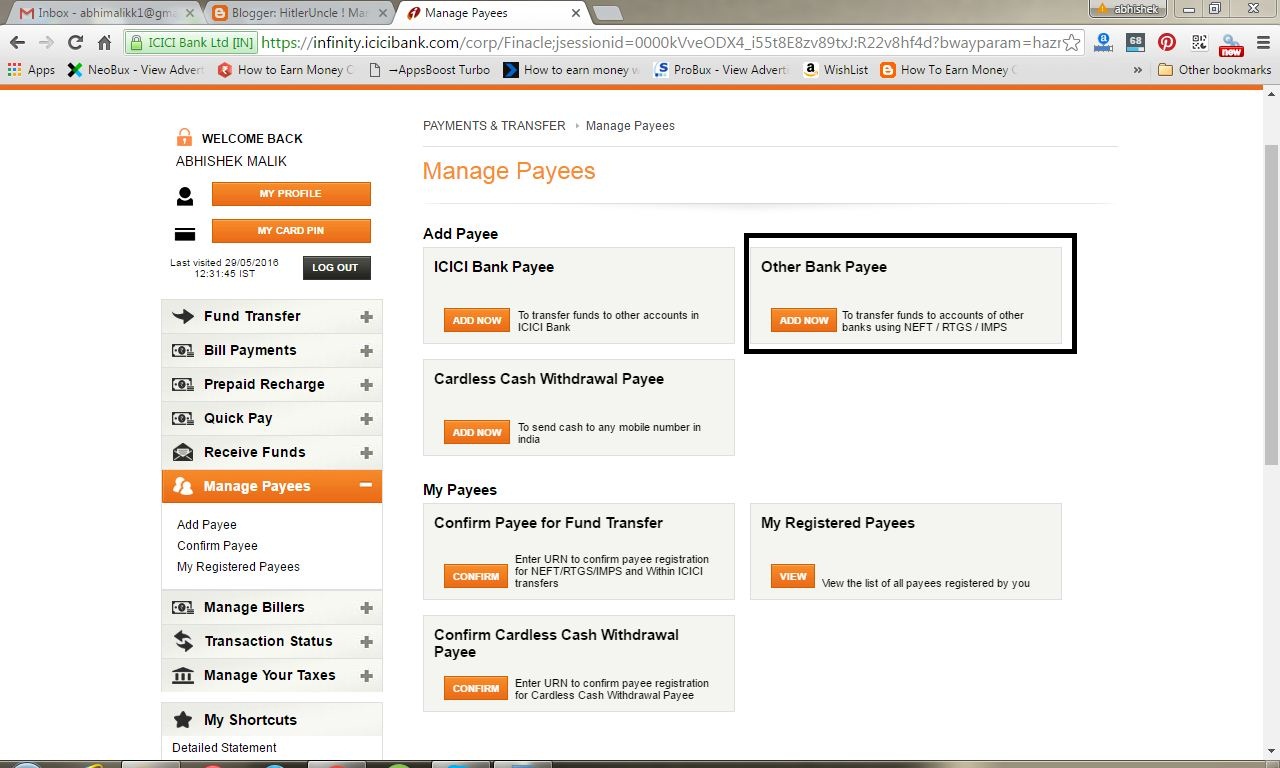Close the Manage Payees browser tab
1280x768 pixels.
(x=575, y=13)
